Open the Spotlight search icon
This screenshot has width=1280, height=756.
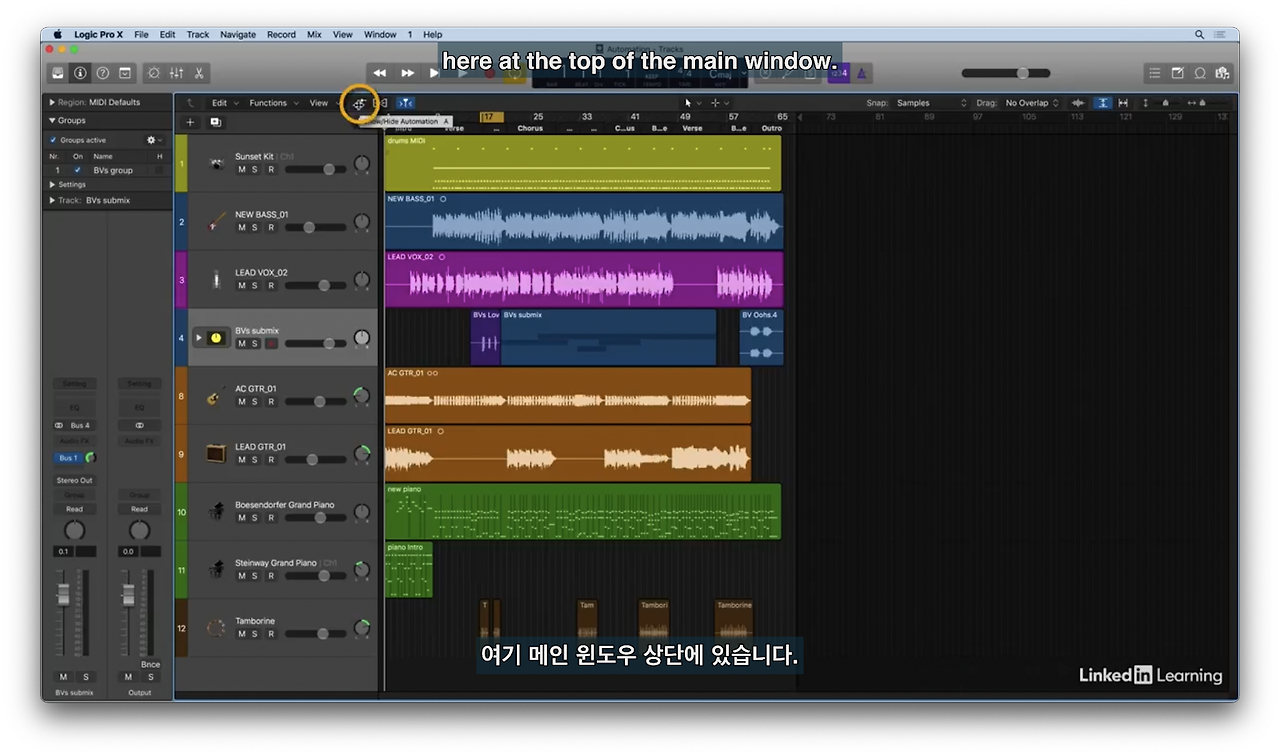[1199, 34]
